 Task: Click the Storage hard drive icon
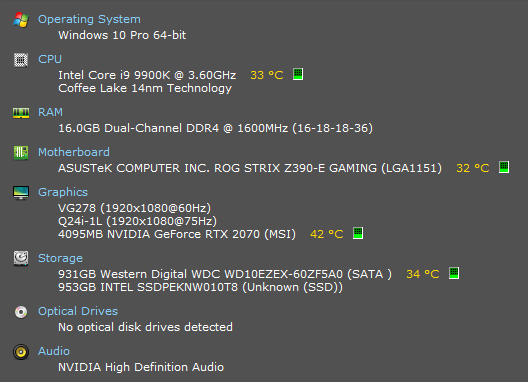[21, 258]
